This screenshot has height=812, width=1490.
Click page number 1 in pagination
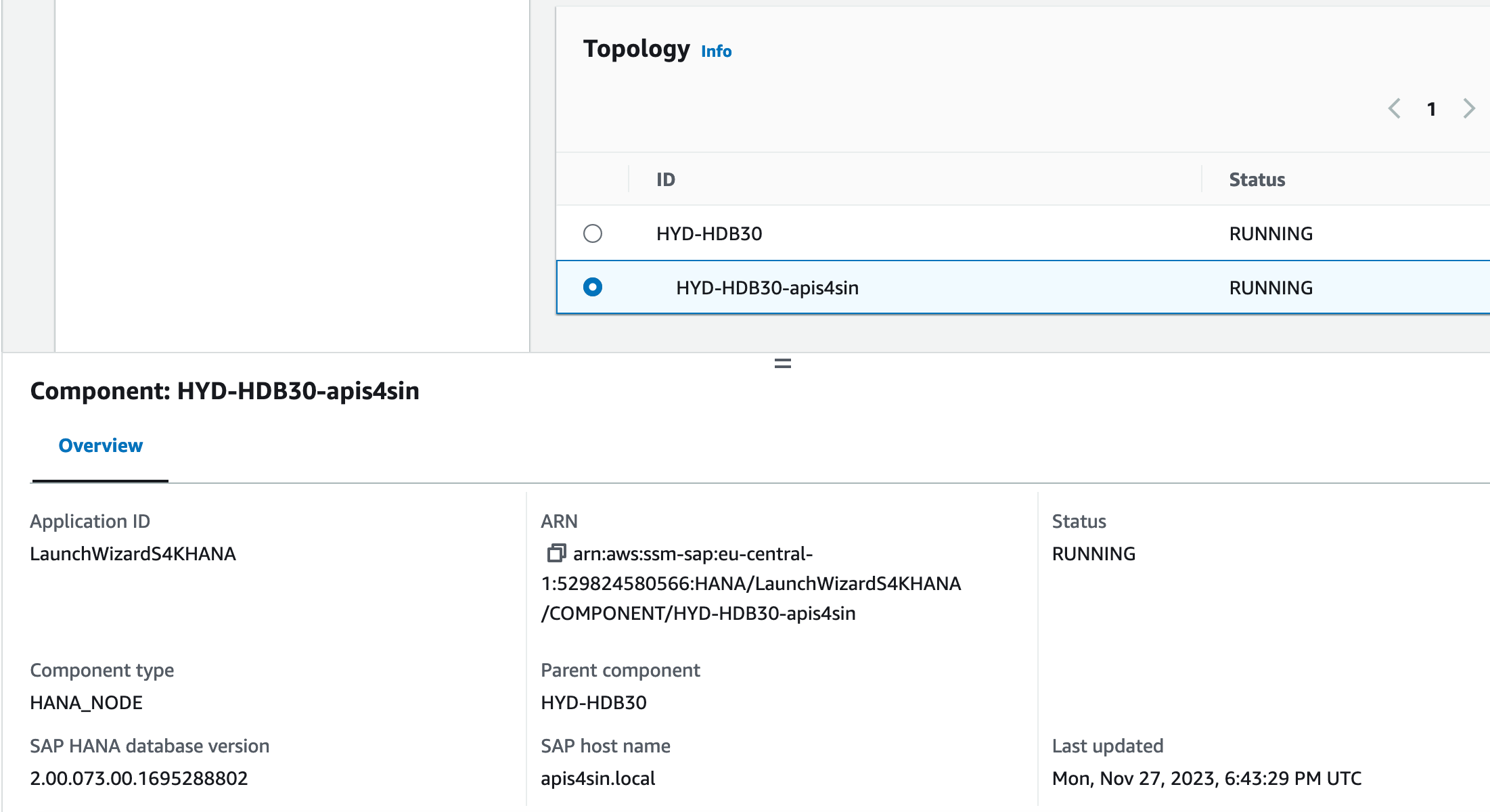click(1431, 109)
